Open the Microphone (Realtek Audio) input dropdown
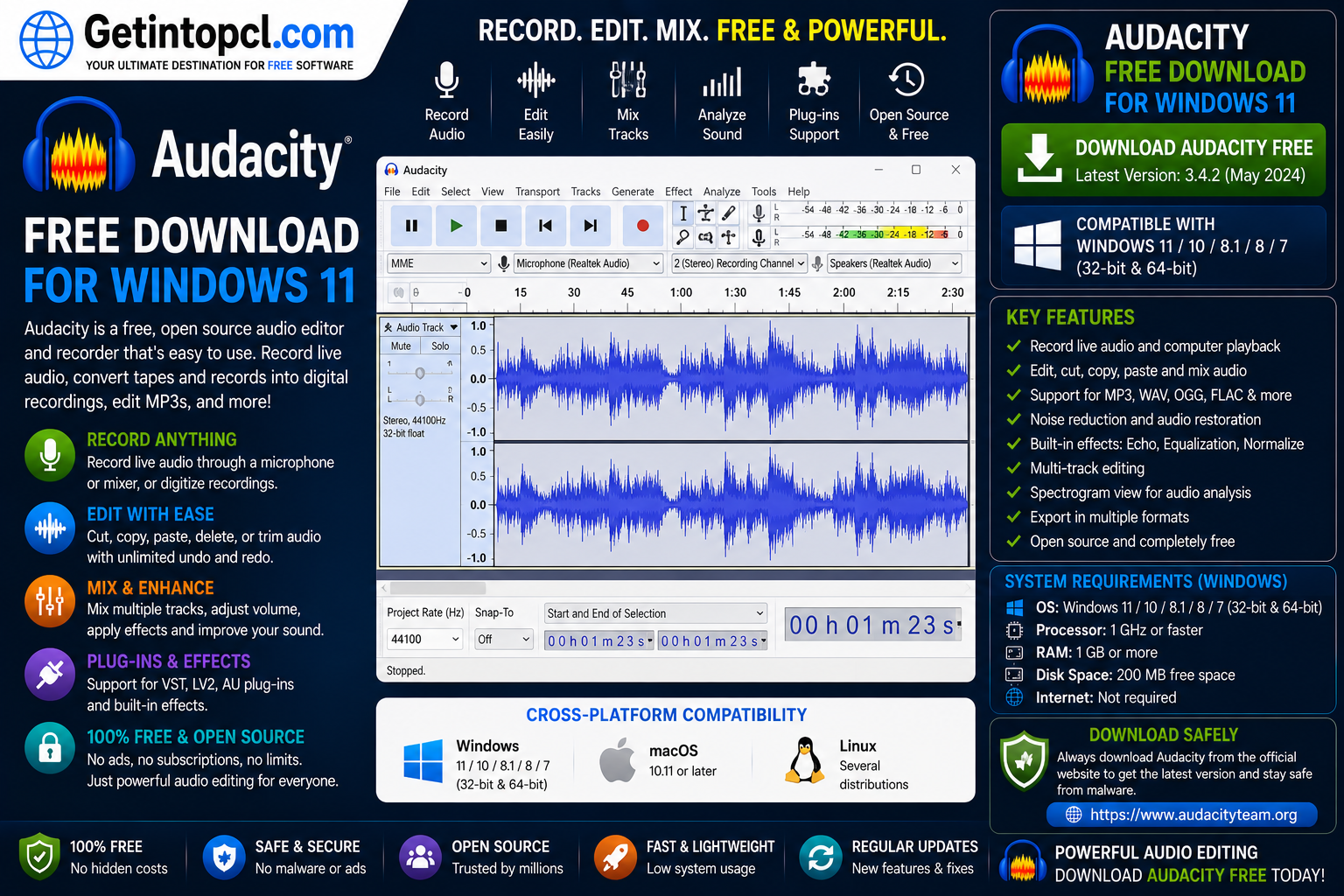1344x896 pixels. click(588, 263)
